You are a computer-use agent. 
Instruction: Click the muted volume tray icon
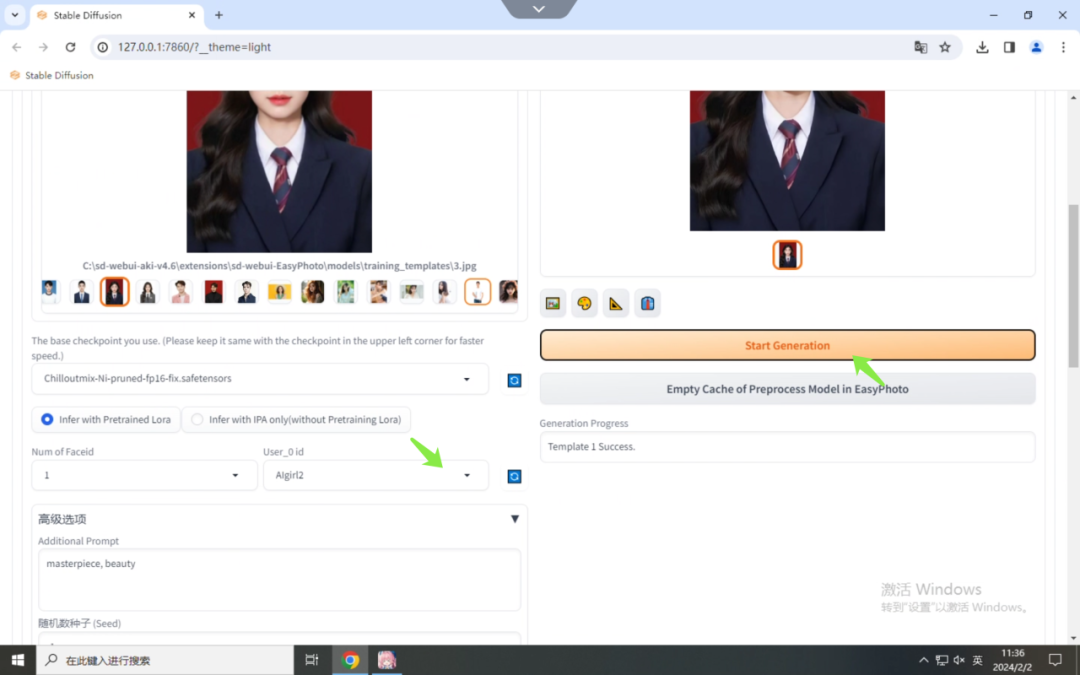[959, 660]
